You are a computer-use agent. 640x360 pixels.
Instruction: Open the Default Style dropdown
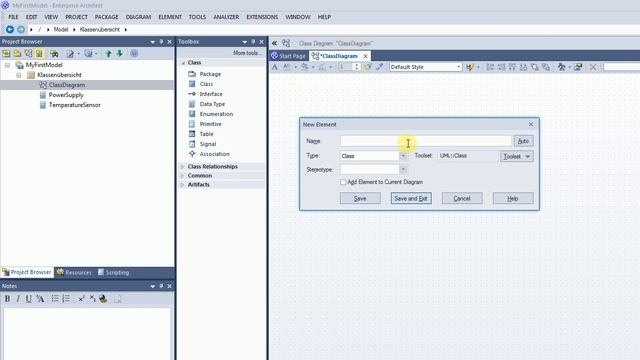pos(458,67)
